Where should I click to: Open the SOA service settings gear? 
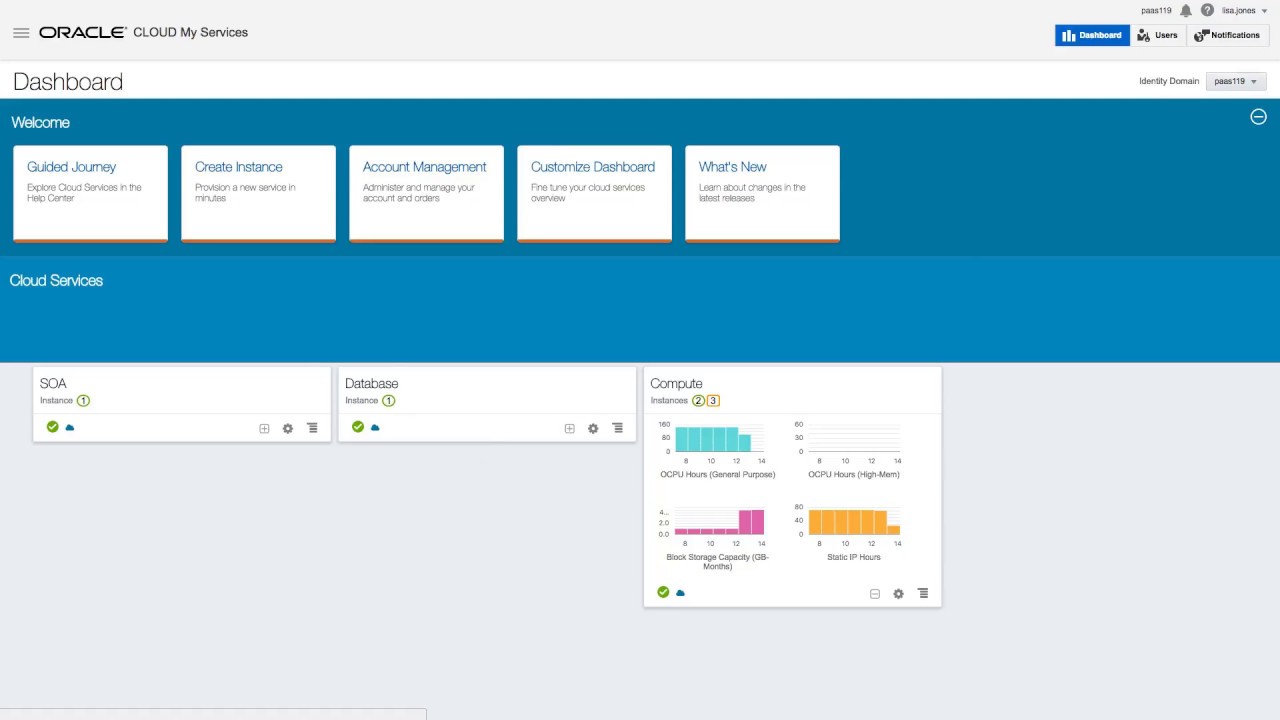pyautogui.click(x=288, y=428)
